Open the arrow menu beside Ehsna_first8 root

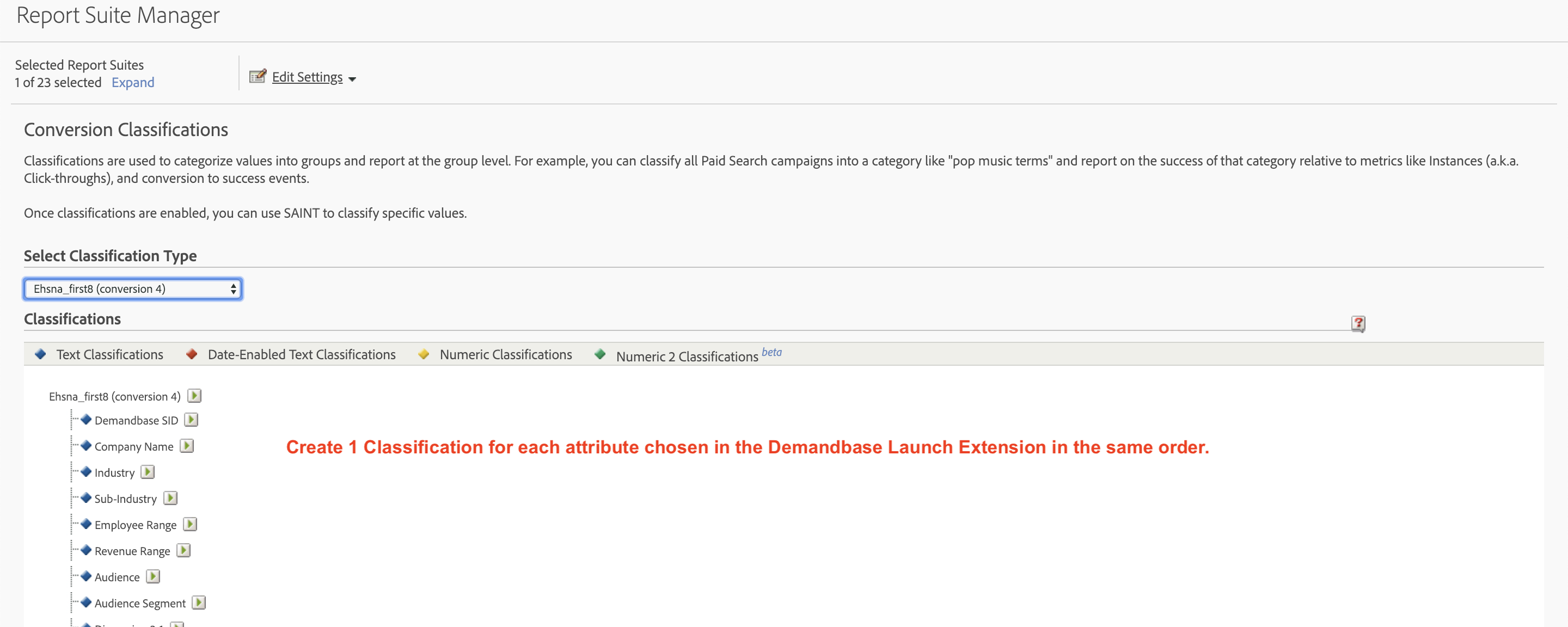coord(194,396)
